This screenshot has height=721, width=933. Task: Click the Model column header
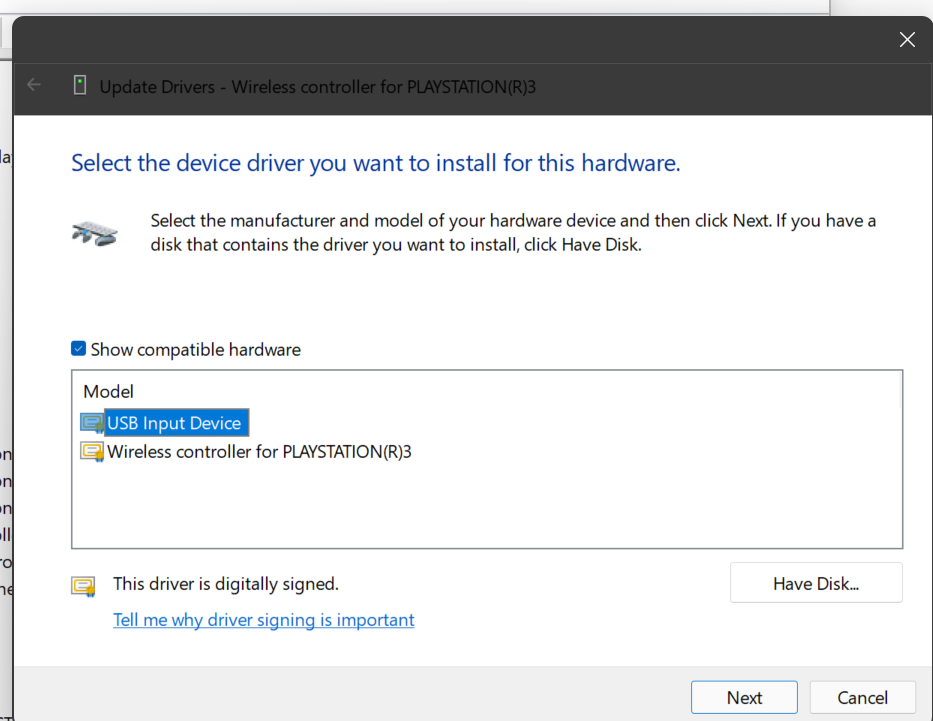point(108,391)
